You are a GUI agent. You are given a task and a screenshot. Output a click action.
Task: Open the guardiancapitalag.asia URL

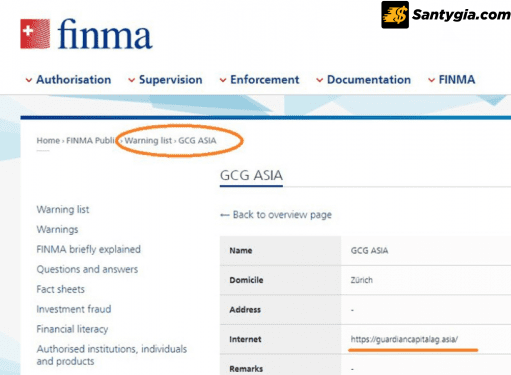tap(404, 339)
